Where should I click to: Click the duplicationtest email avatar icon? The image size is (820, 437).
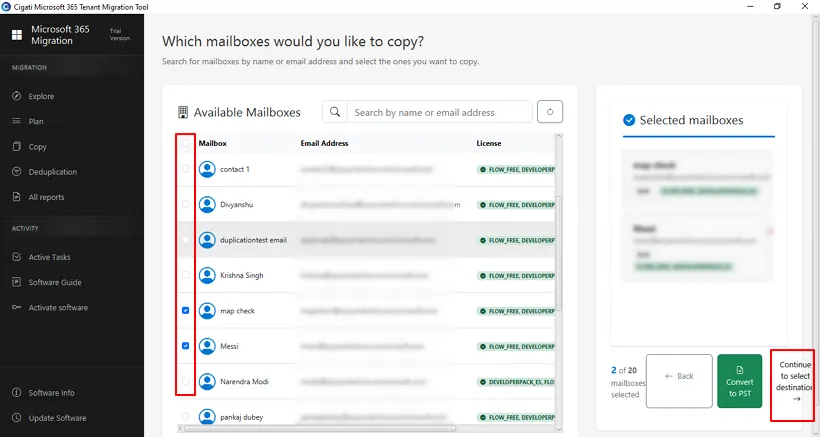[x=207, y=240]
